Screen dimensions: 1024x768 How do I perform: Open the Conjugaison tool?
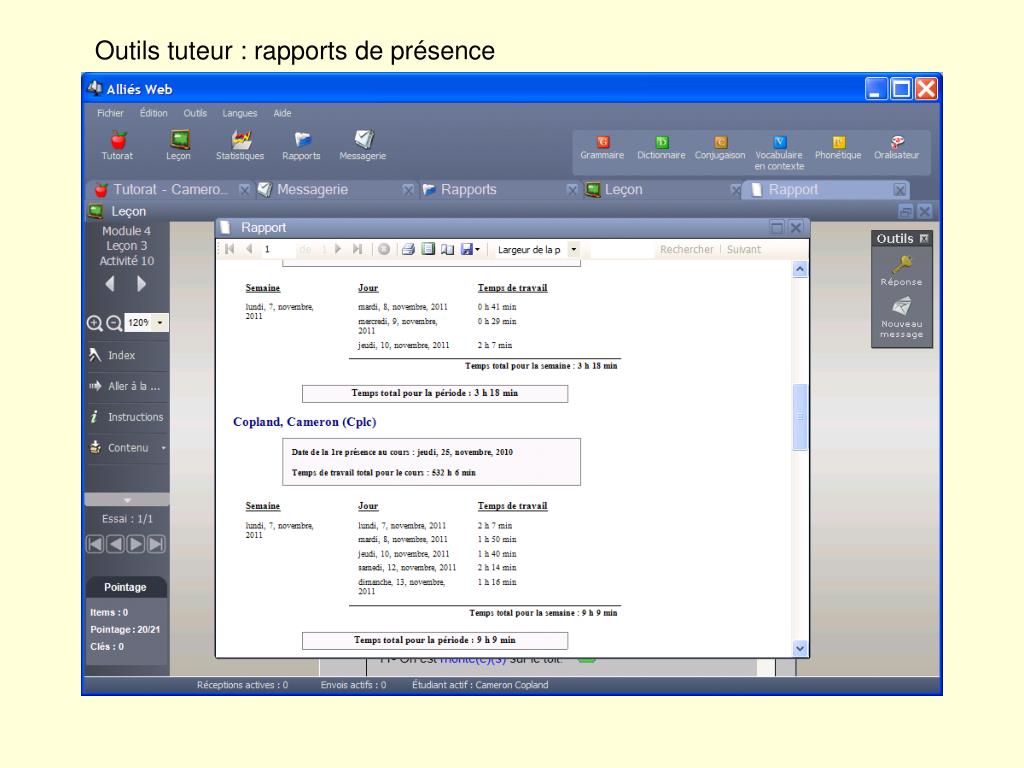point(720,148)
